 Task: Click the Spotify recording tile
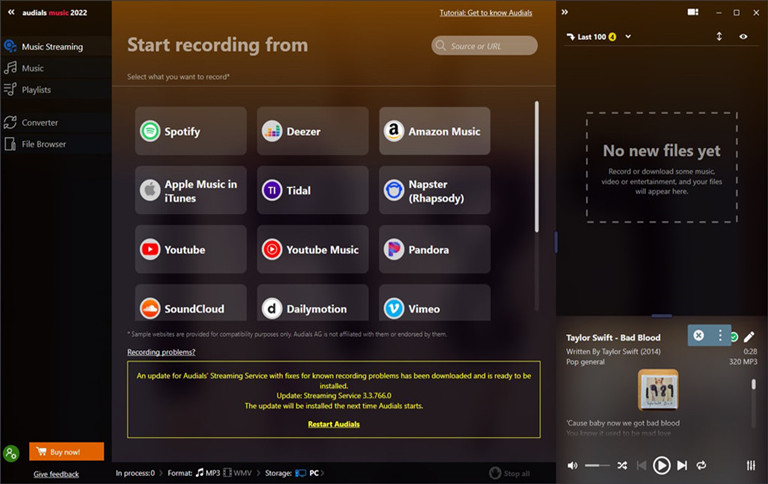coord(191,131)
